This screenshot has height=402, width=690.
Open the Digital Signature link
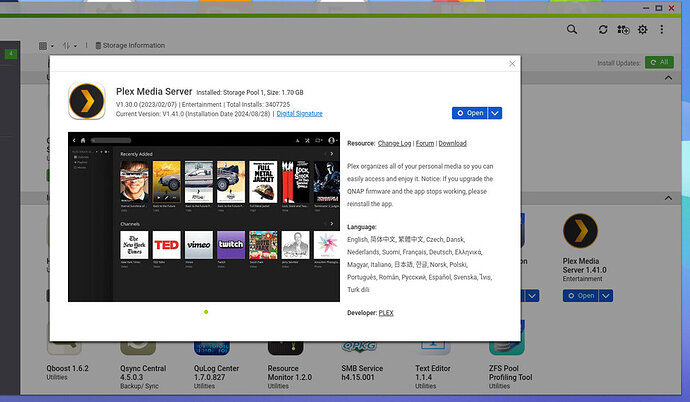point(299,113)
